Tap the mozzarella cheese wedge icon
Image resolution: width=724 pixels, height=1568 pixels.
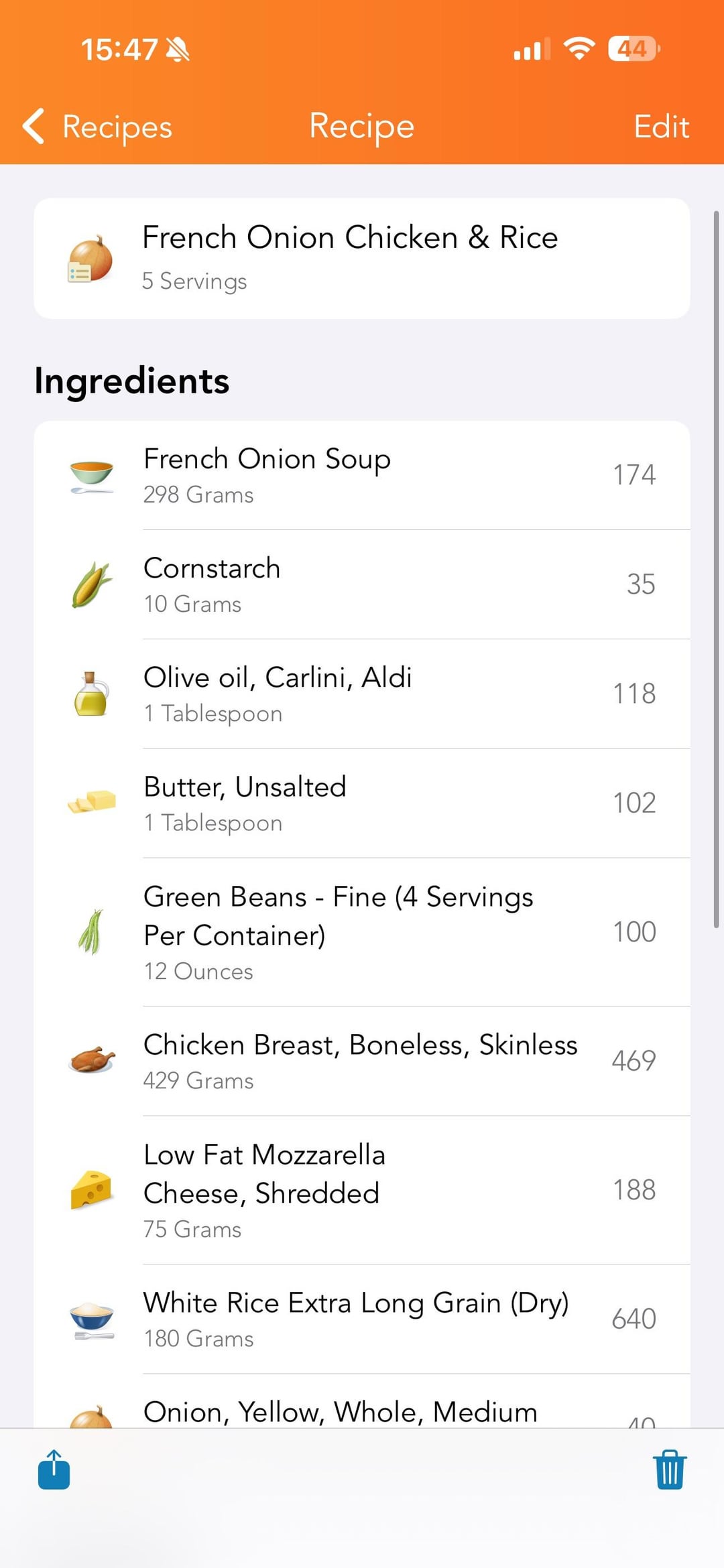pyautogui.click(x=91, y=1189)
